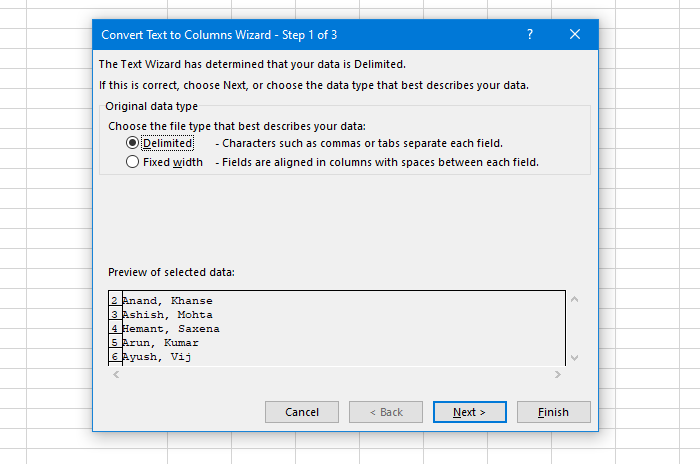Click the preview horizontal scrollbar track

click(337, 375)
